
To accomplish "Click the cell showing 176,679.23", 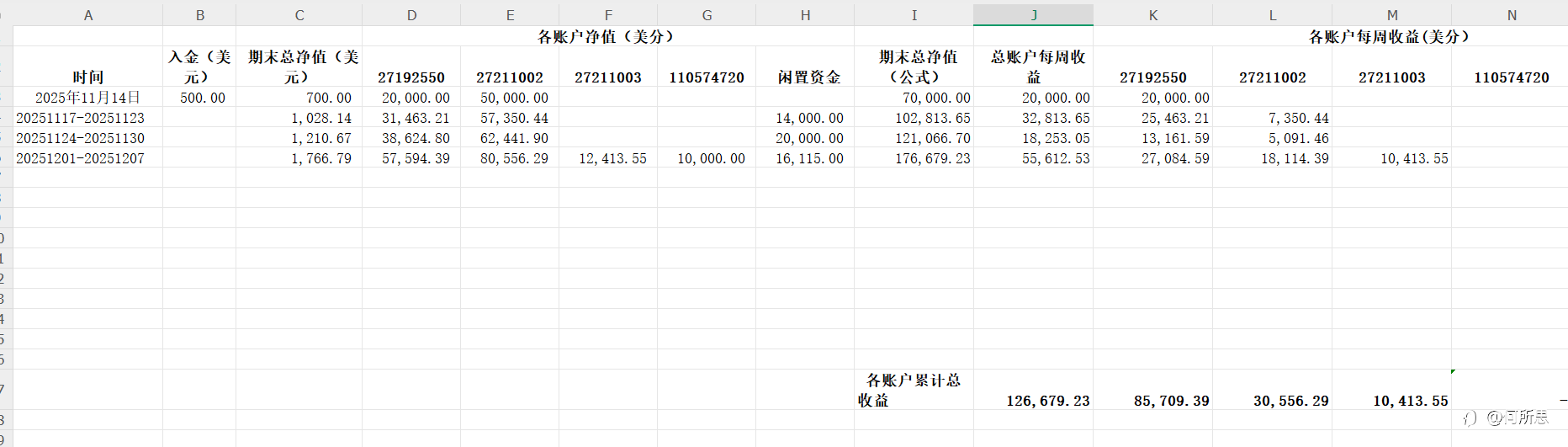I will [x=914, y=157].
